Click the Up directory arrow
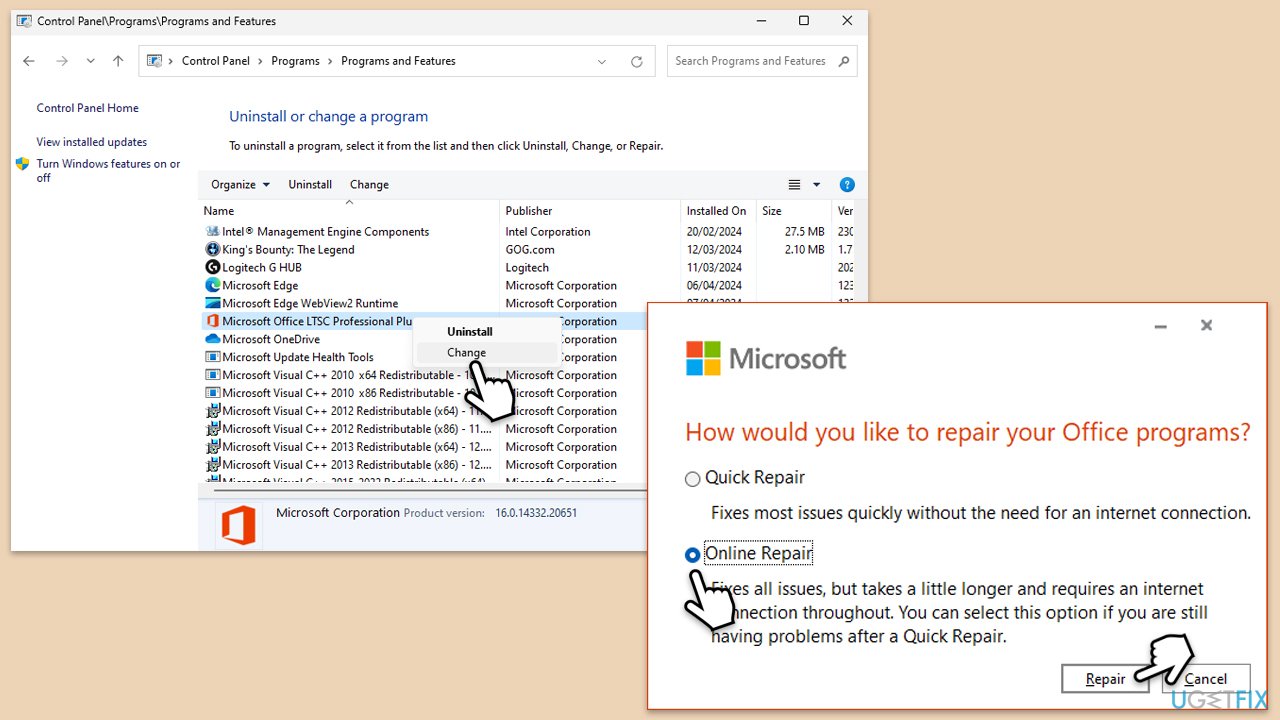Viewport: 1280px width, 720px height. 118,61
